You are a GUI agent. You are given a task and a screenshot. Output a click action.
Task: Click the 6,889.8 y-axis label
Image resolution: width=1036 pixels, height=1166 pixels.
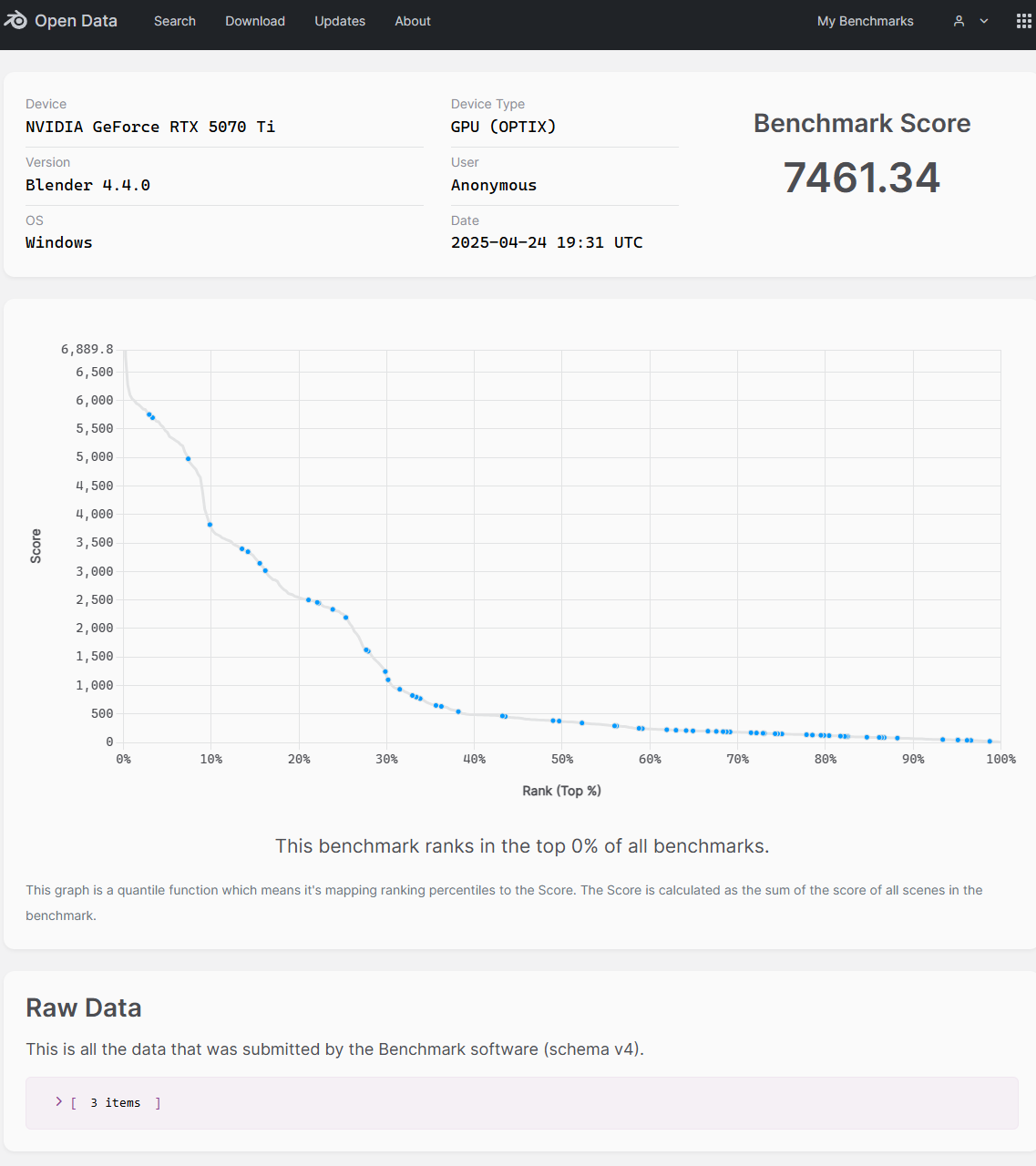point(87,349)
